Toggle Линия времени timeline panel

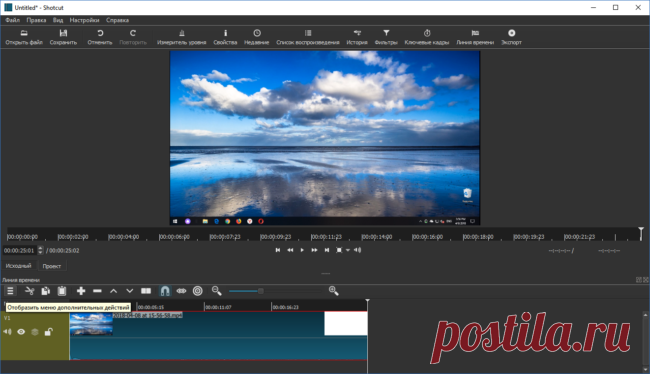(475, 37)
